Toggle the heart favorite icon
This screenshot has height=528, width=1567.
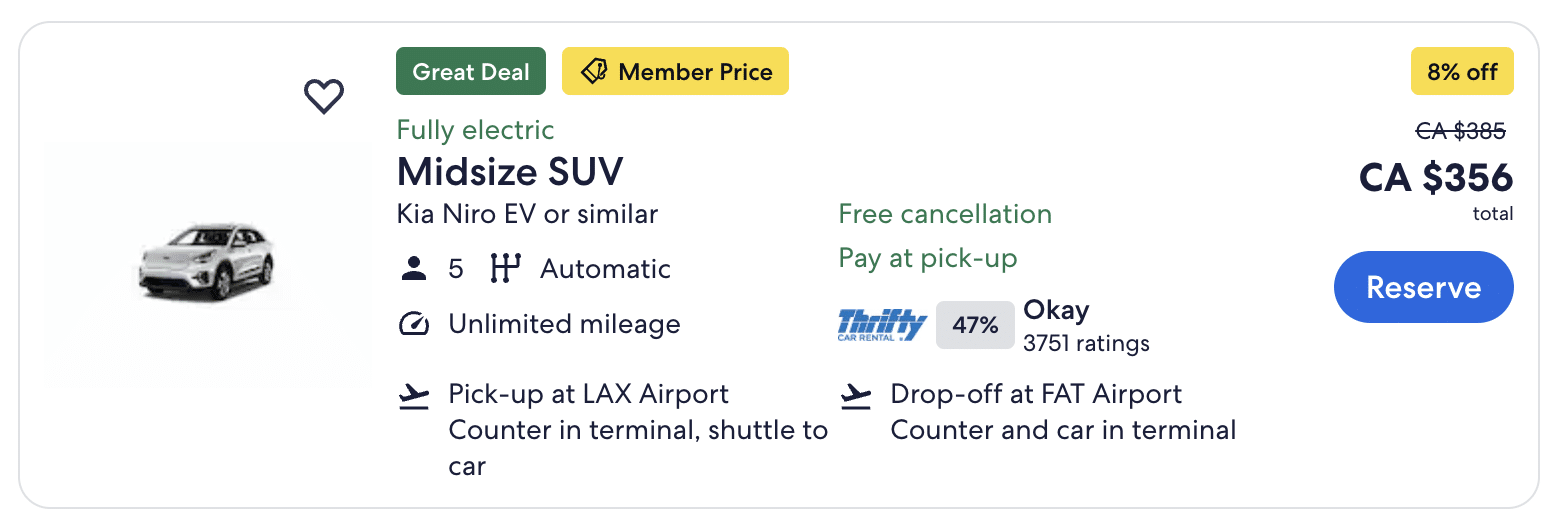point(323,96)
